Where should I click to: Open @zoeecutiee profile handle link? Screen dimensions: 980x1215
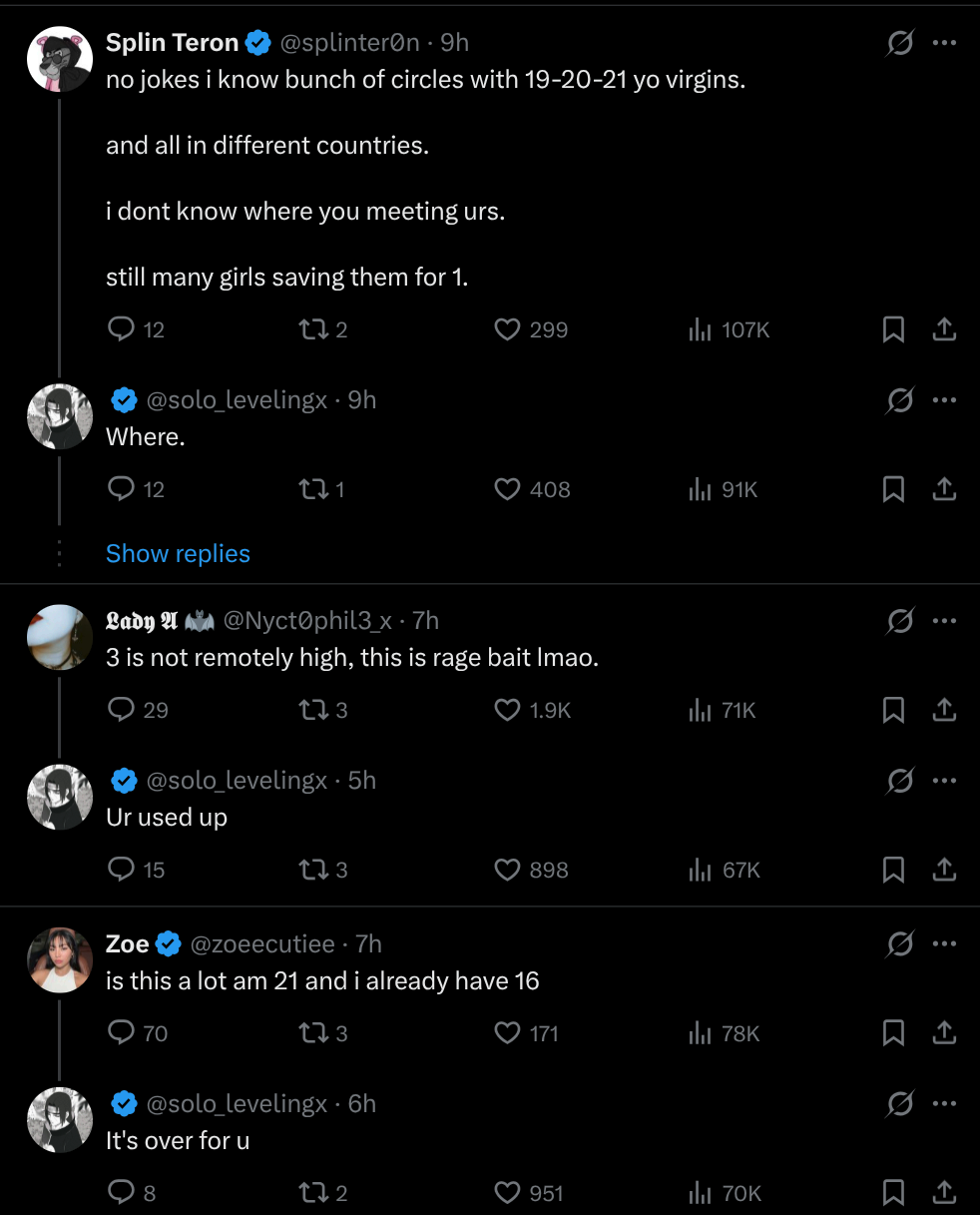tap(262, 944)
